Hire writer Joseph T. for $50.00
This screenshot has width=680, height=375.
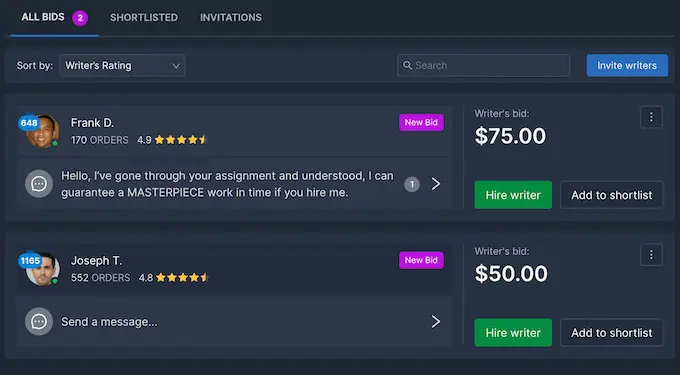tap(513, 333)
